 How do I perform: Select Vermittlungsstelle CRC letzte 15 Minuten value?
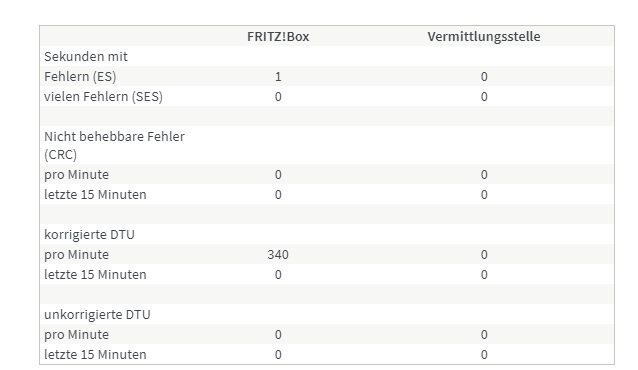tap(484, 195)
